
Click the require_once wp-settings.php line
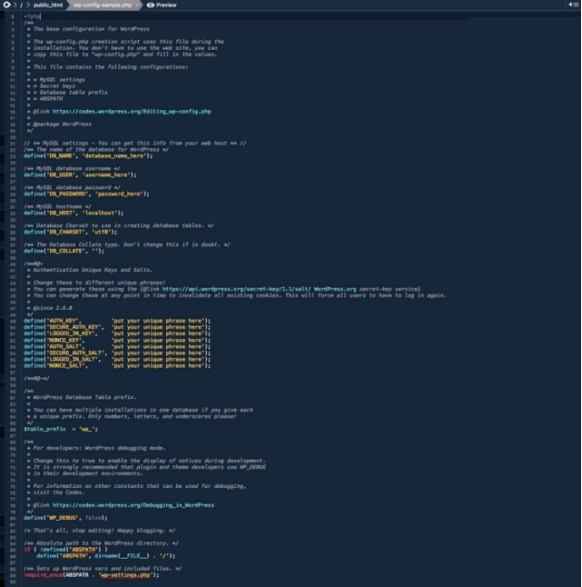91,575
